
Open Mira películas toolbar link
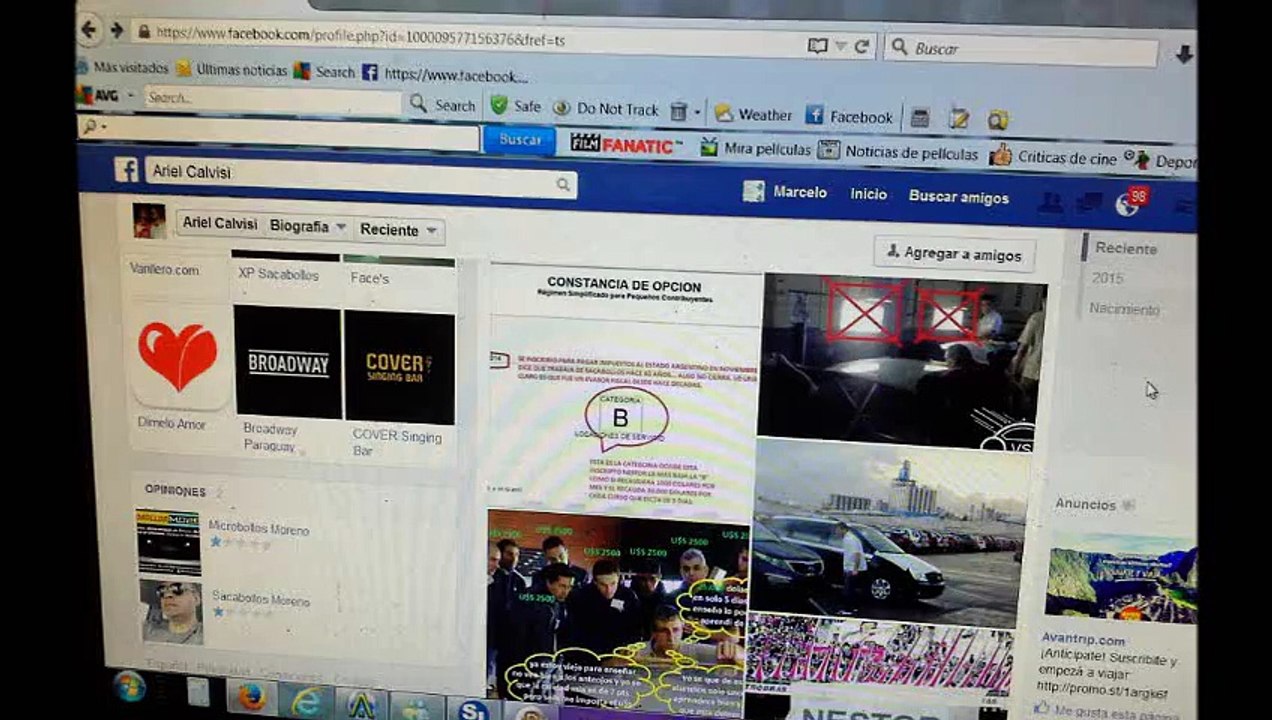click(755, 148)
